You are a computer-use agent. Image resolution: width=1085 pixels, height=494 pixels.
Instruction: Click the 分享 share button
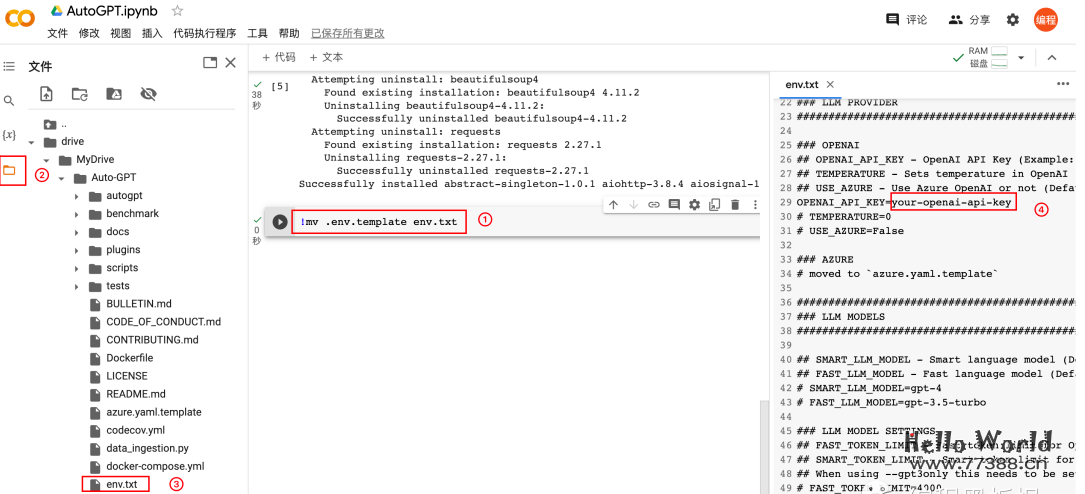coord(969,19)
